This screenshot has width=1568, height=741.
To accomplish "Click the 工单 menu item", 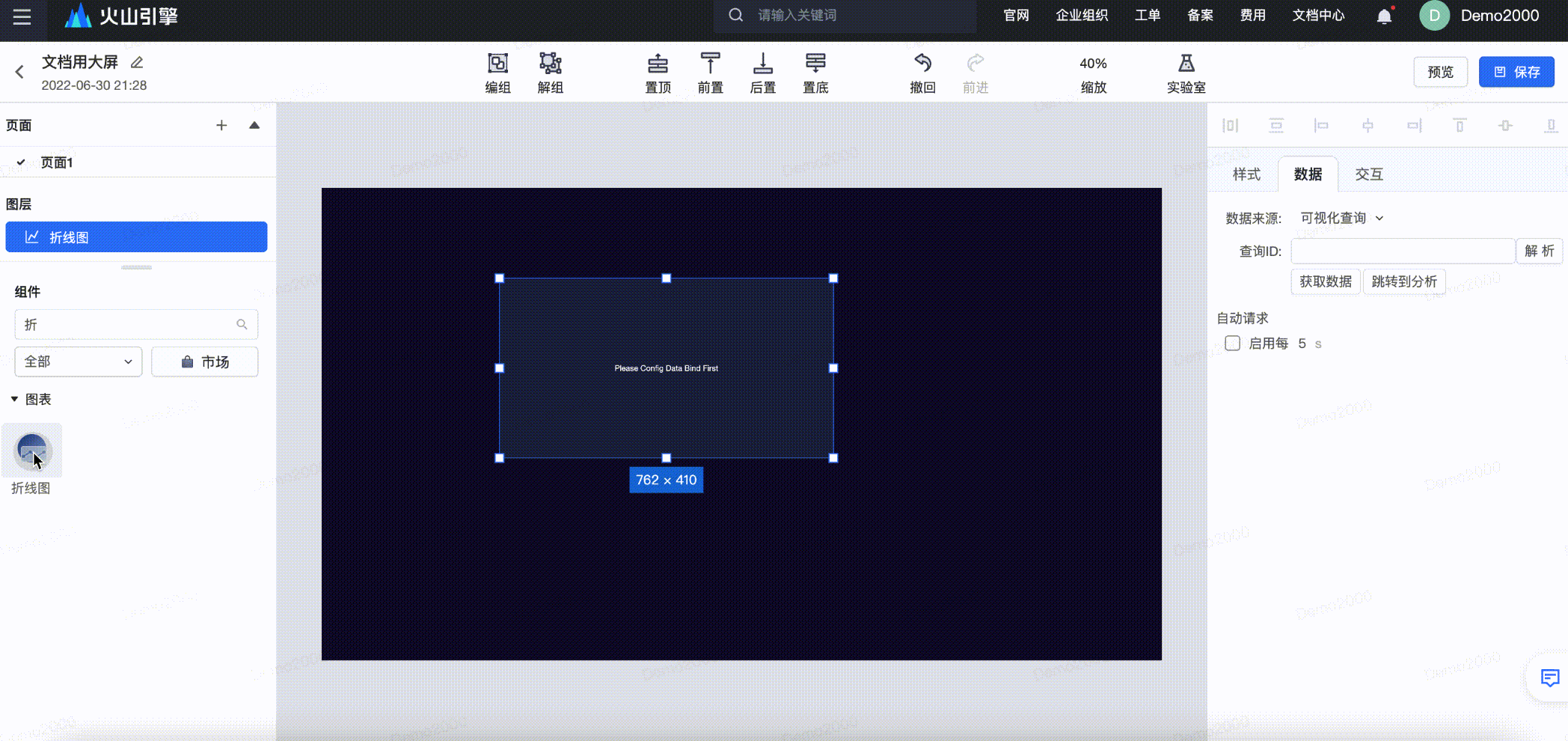I will (1148, 16).
